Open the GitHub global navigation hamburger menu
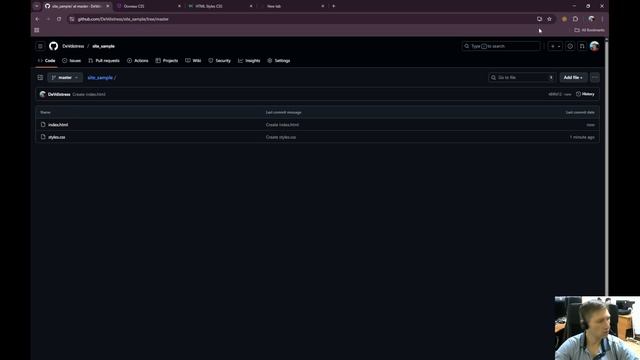640x360 pixels. click(x=40, y=46)
